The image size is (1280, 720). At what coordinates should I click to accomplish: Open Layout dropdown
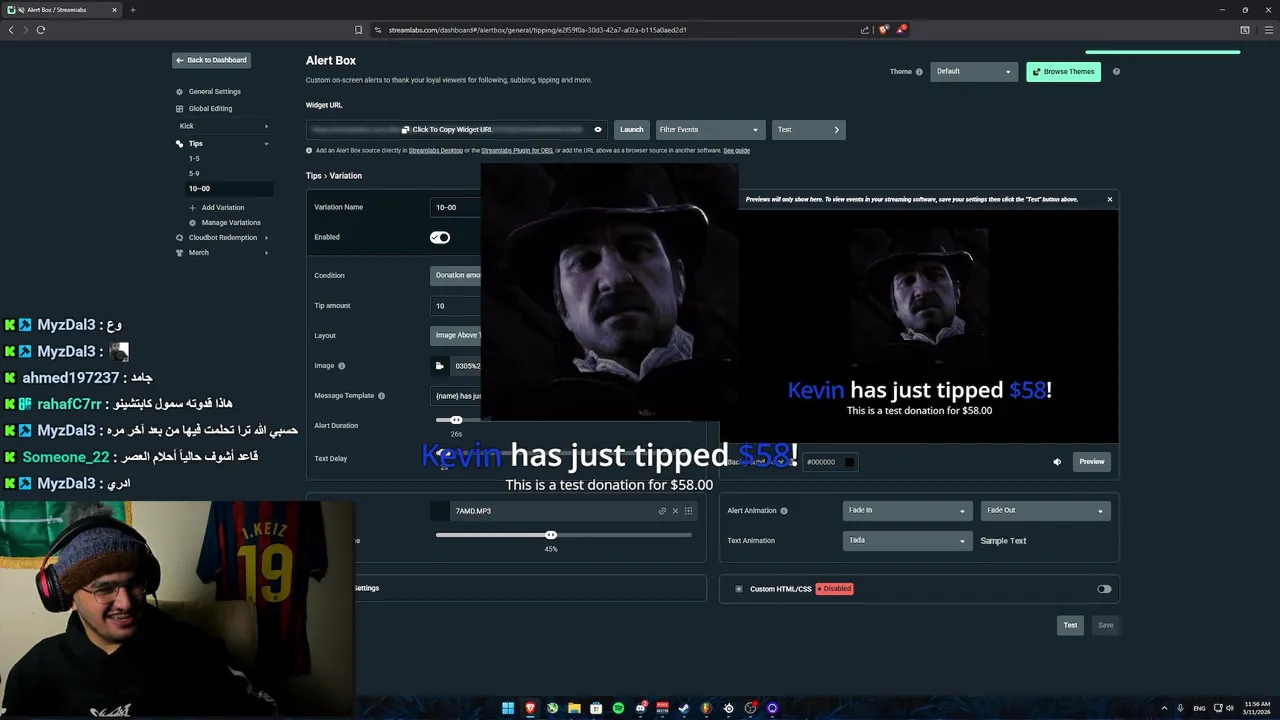(x=456, y=336)
